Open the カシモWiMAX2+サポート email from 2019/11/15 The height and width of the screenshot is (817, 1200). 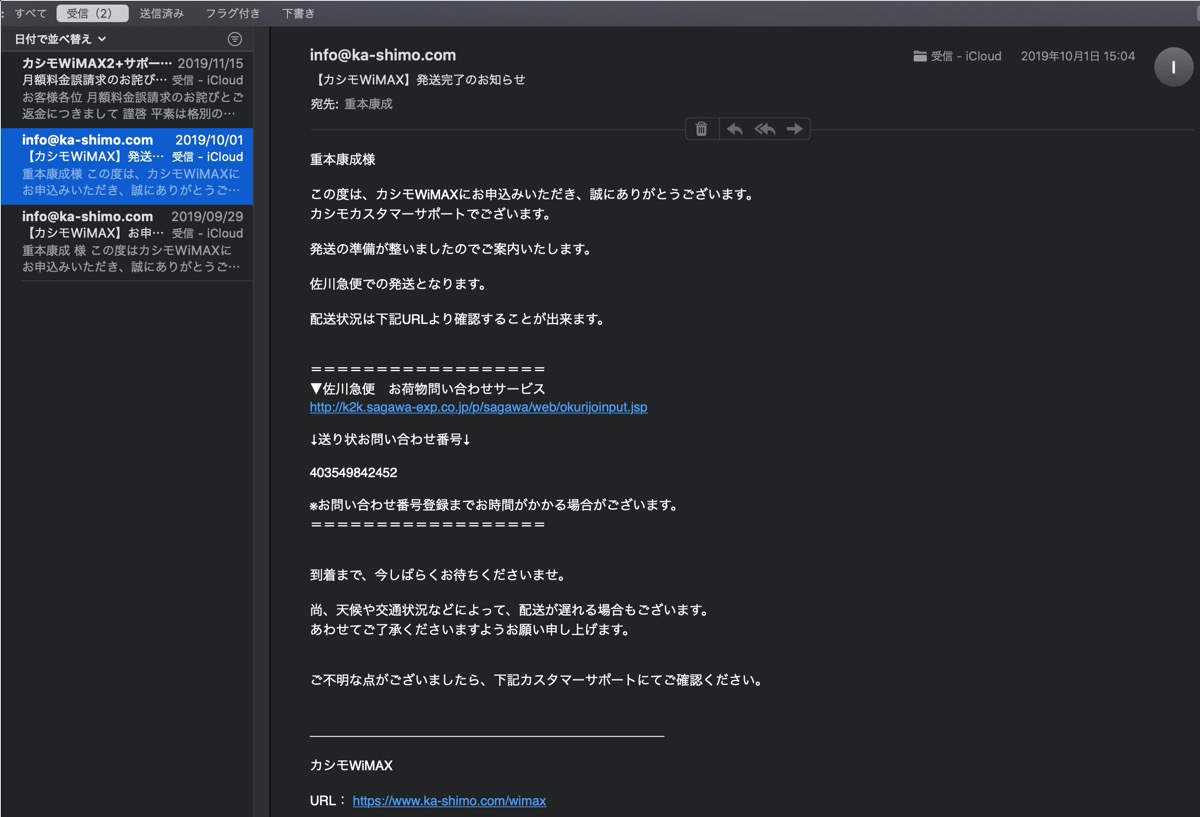click(127, 88)
